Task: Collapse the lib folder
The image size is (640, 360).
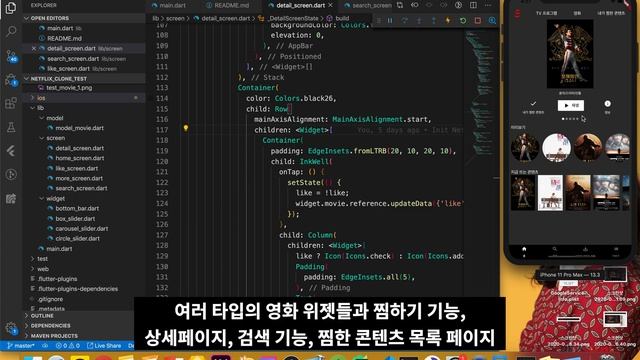Action: click(83, 108)
